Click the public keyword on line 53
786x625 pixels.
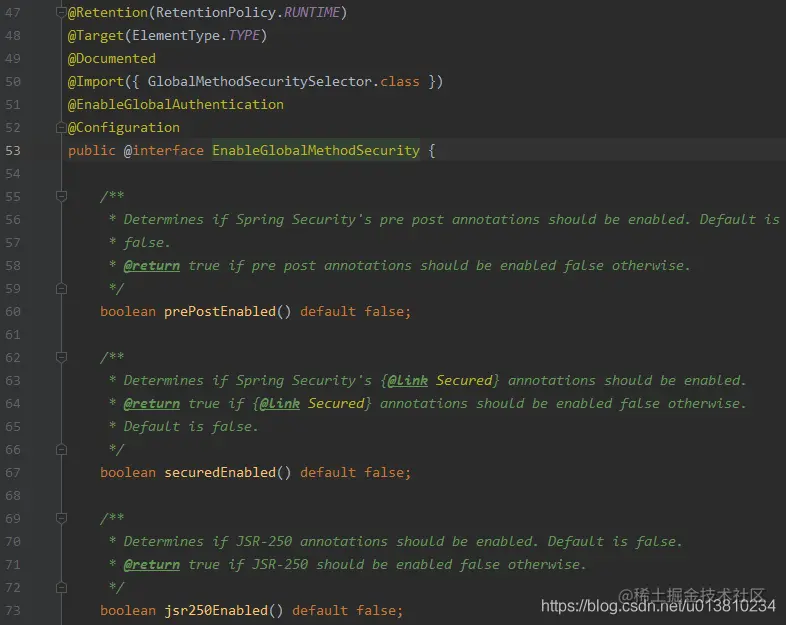click(x=92, y=150)
